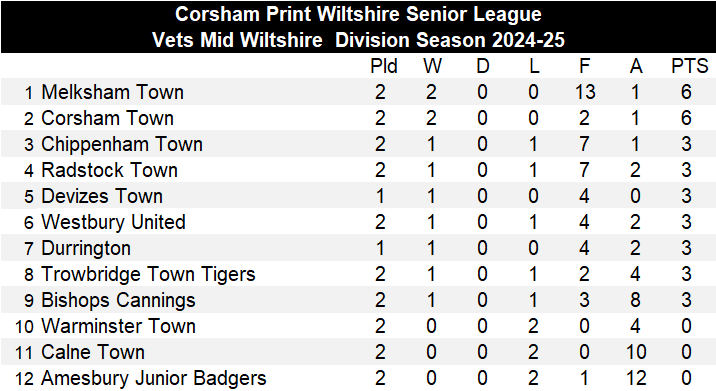716x391 pixels.
Task: Click the Pld column header
Action: click(x=384, y=66)
